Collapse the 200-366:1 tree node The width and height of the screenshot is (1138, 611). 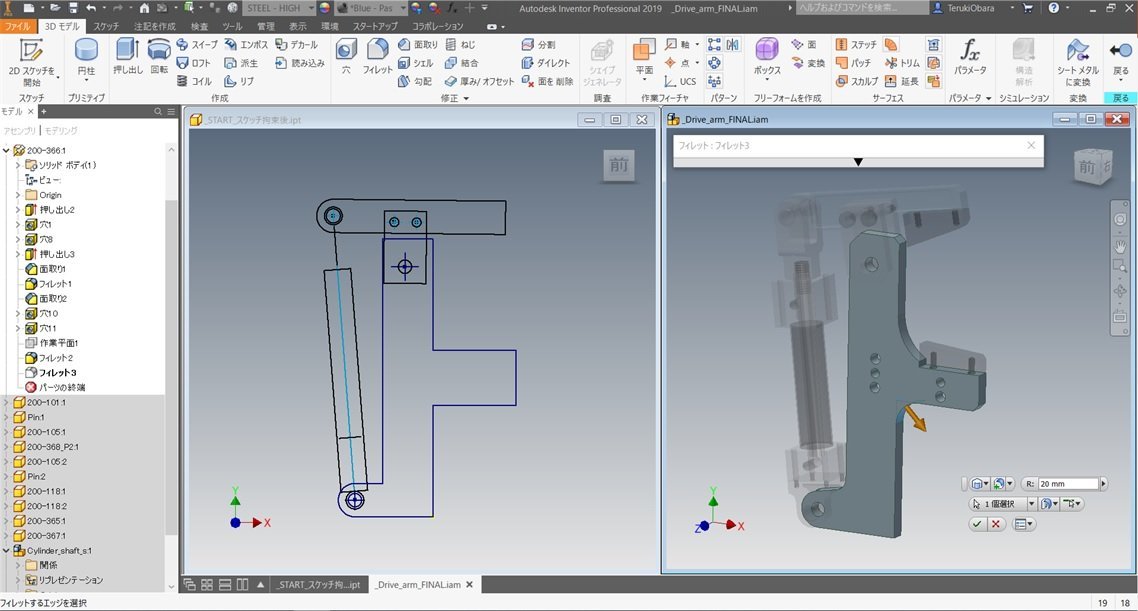(x=7, y=150)
